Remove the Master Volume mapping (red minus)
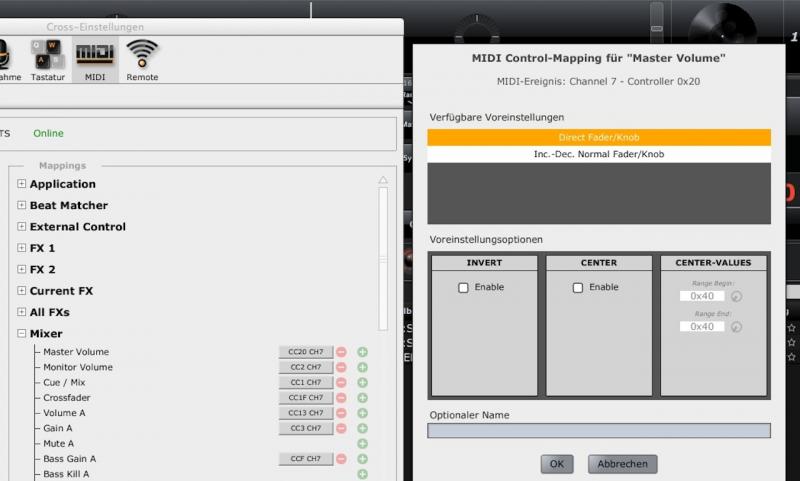Image resolution: width=800 pixels, height=481 pixels. coord(341,352)
